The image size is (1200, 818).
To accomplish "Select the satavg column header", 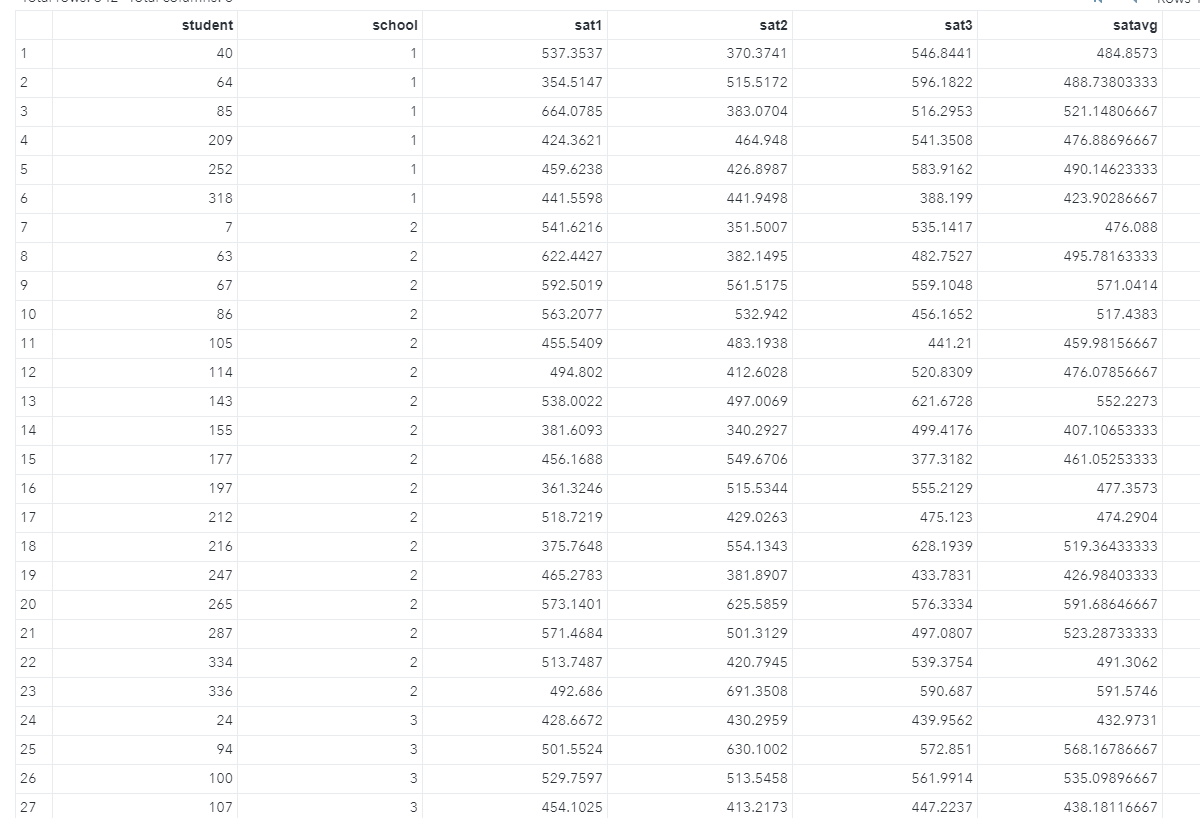I will tap(1134, 25).
